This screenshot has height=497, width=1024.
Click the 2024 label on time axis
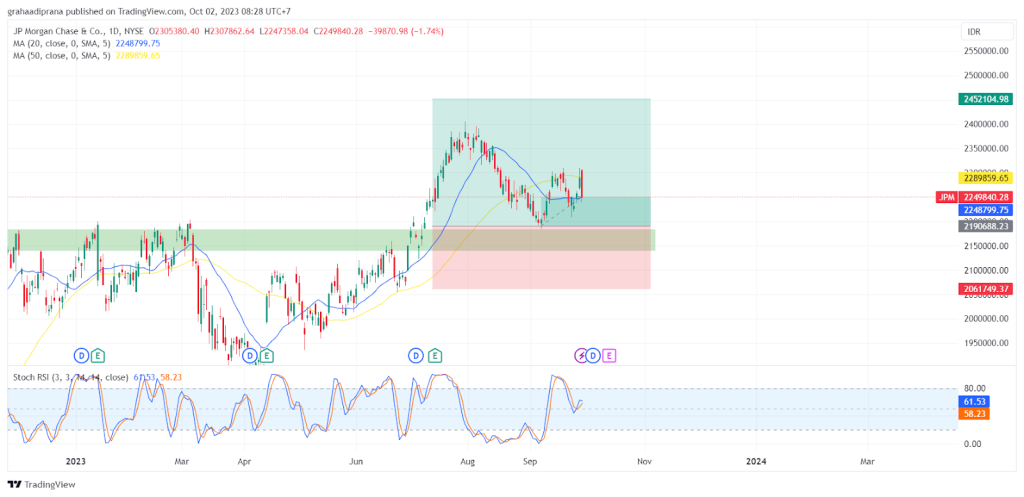pyautogui.click(x=756, y=461)
